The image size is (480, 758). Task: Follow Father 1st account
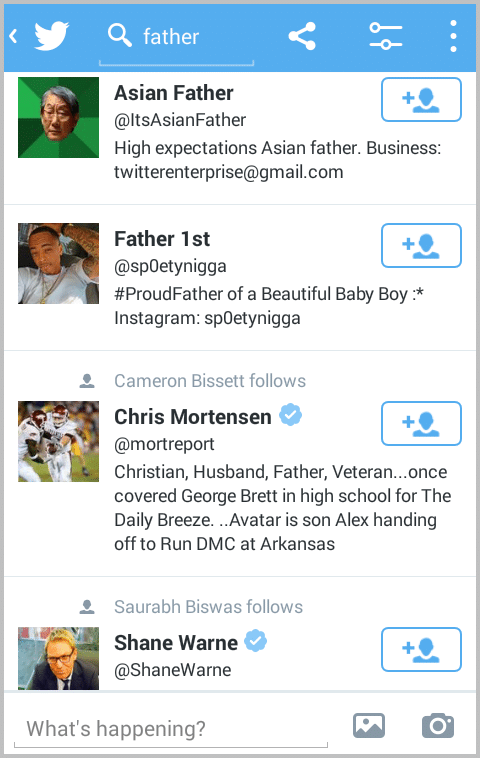point(421,246)
